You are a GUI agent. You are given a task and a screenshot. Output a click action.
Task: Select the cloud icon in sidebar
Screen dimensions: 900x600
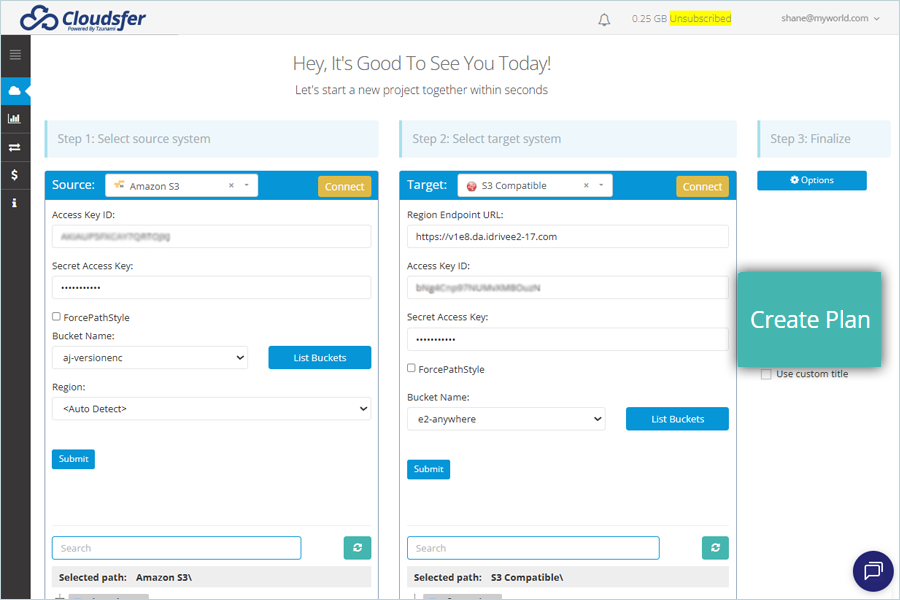point(15,91)
